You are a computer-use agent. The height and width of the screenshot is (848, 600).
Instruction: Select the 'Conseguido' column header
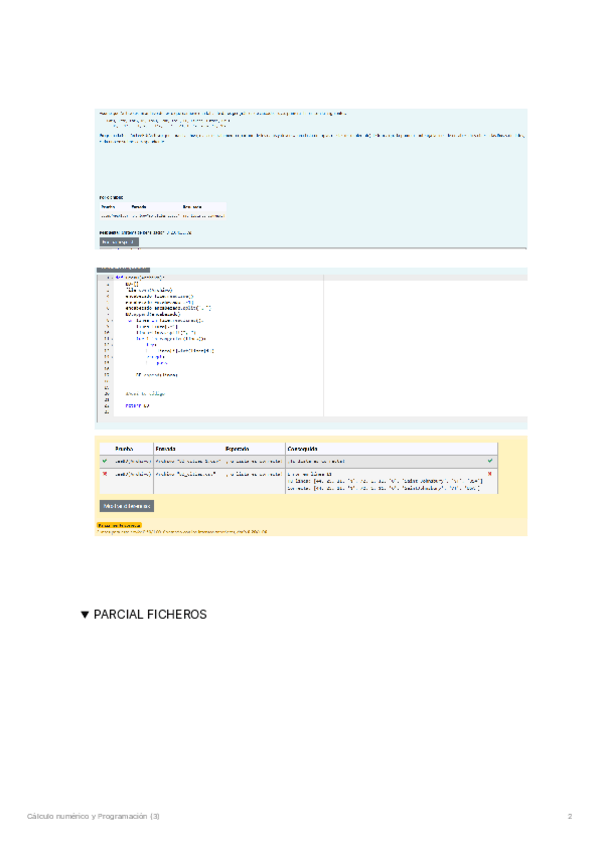[302, 449]
